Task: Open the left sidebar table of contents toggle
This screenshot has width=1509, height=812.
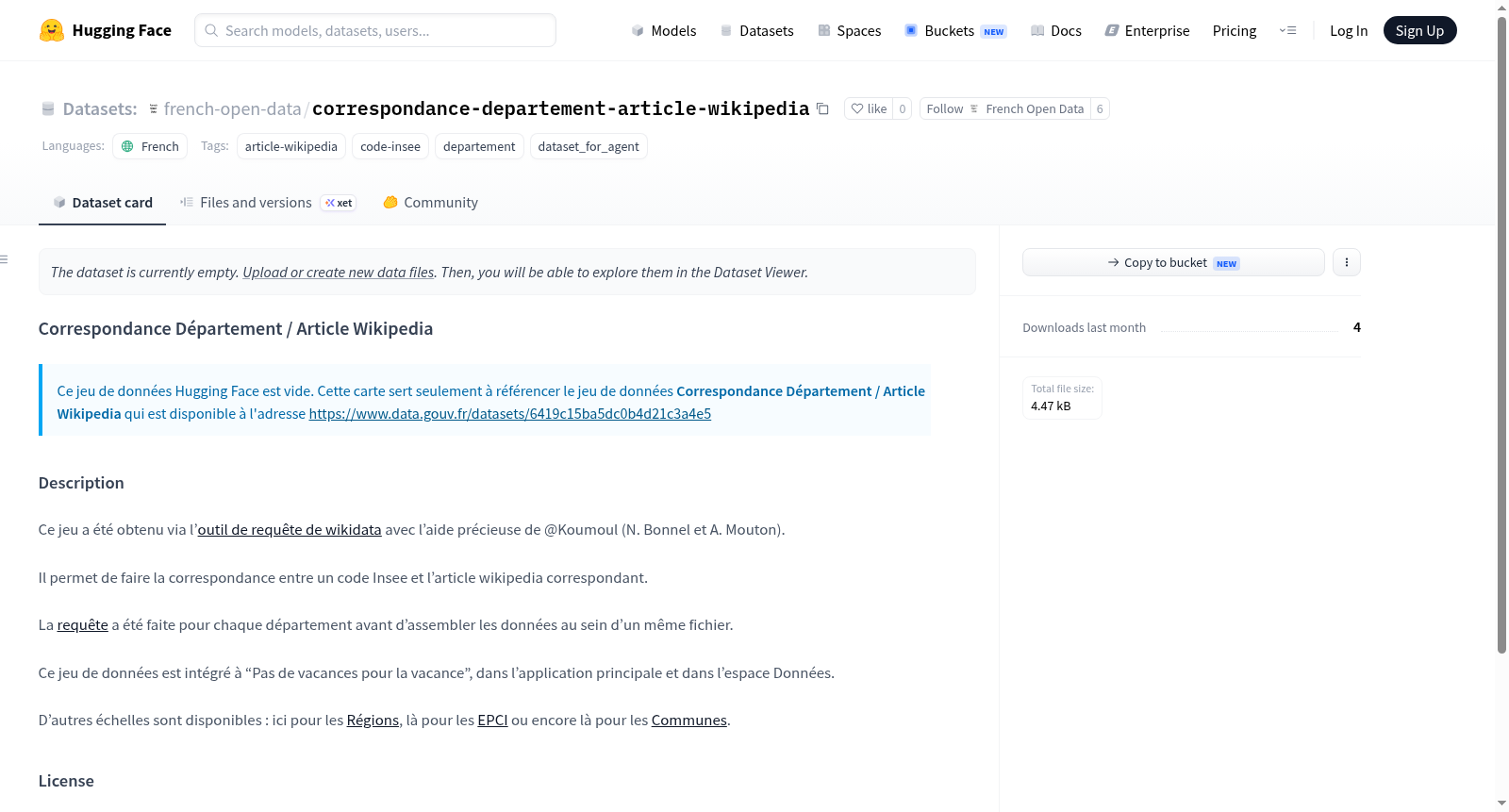Action: [5, 259]
